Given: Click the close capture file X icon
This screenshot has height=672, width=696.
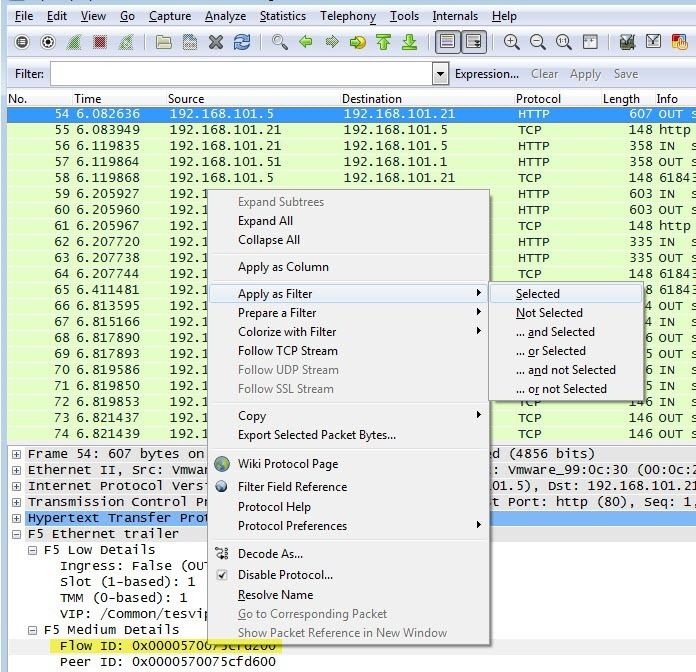Looking at the screenshot, I should click(216, 43).
